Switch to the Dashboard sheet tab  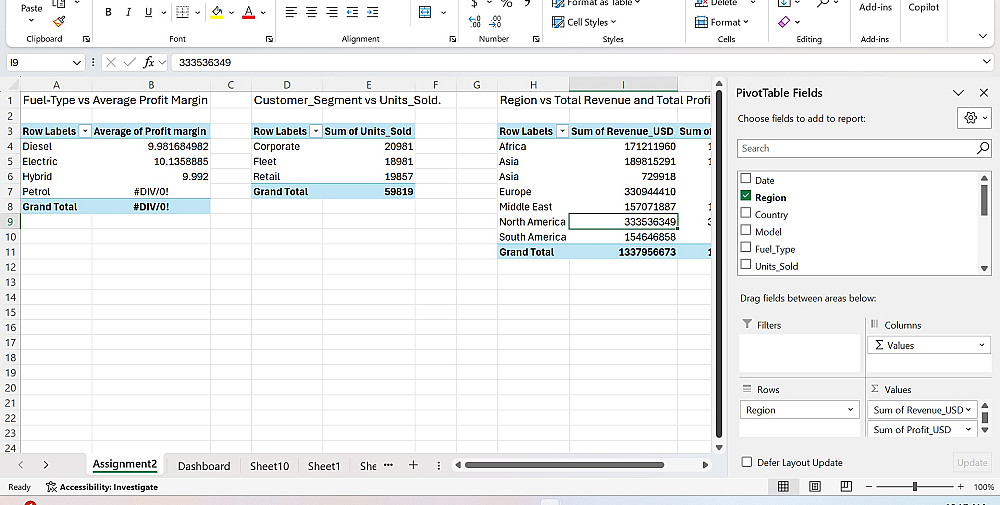(204, 466)
